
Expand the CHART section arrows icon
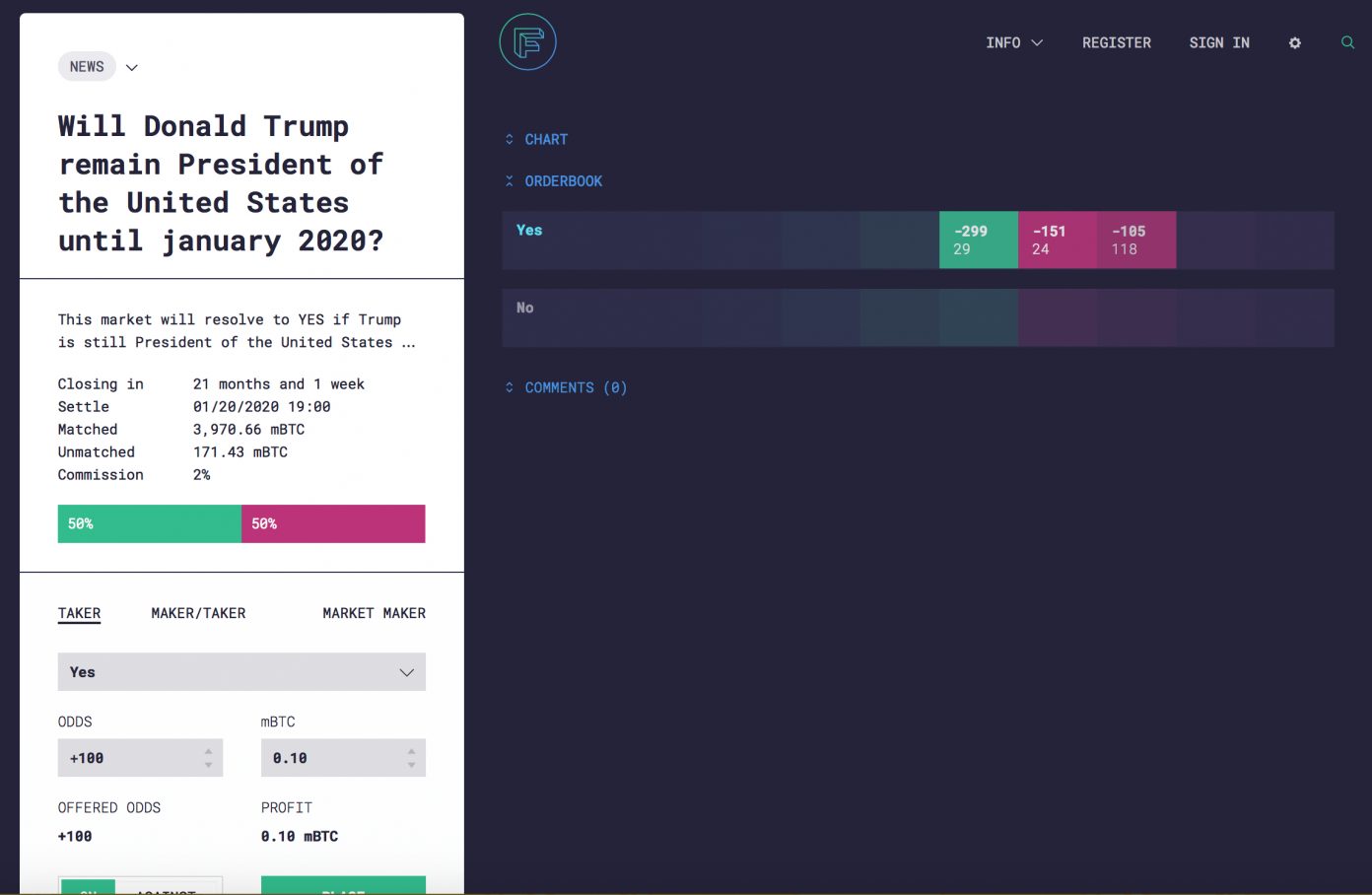click(x=510, y=140)
